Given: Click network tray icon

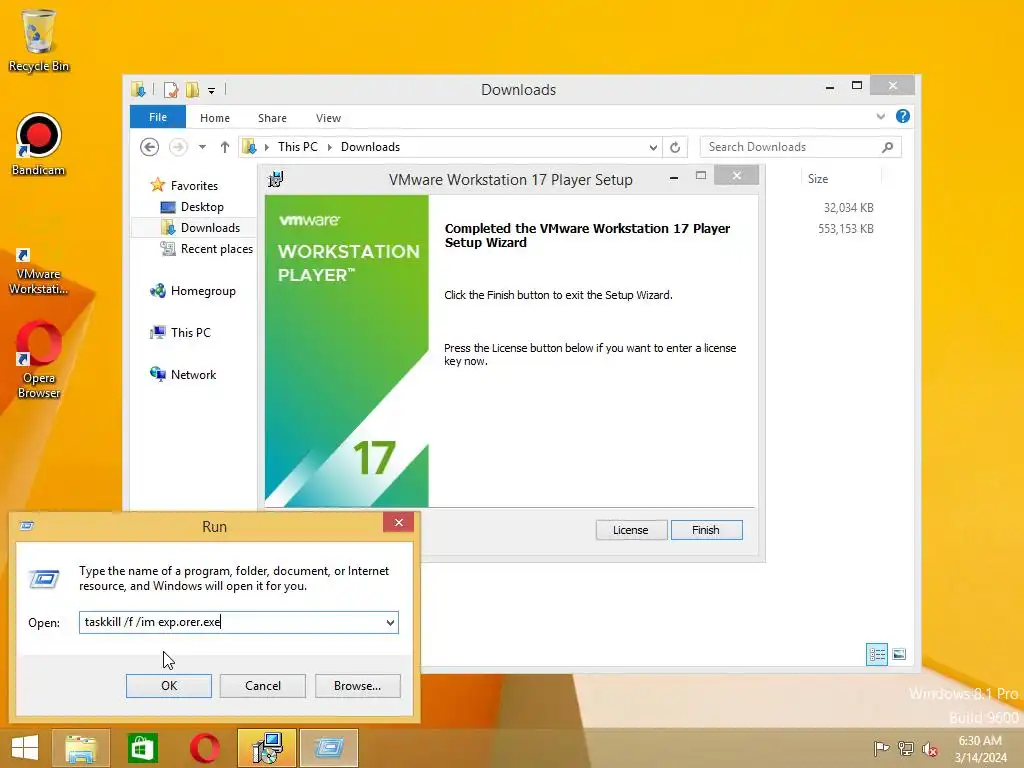Looking at the screenshot, I should tap(906, 748).
